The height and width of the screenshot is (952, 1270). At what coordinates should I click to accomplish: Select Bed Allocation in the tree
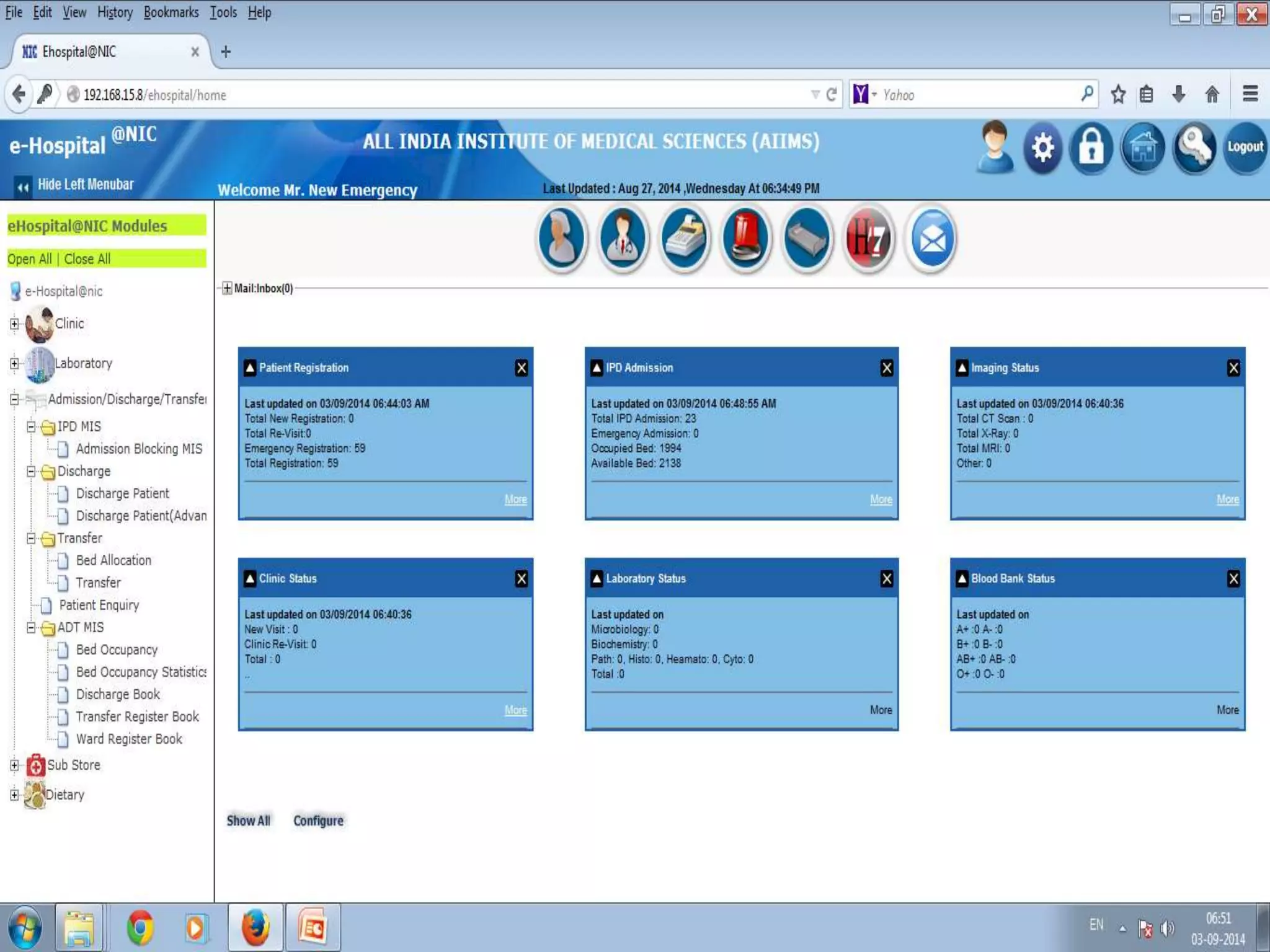tap(113, 560)
